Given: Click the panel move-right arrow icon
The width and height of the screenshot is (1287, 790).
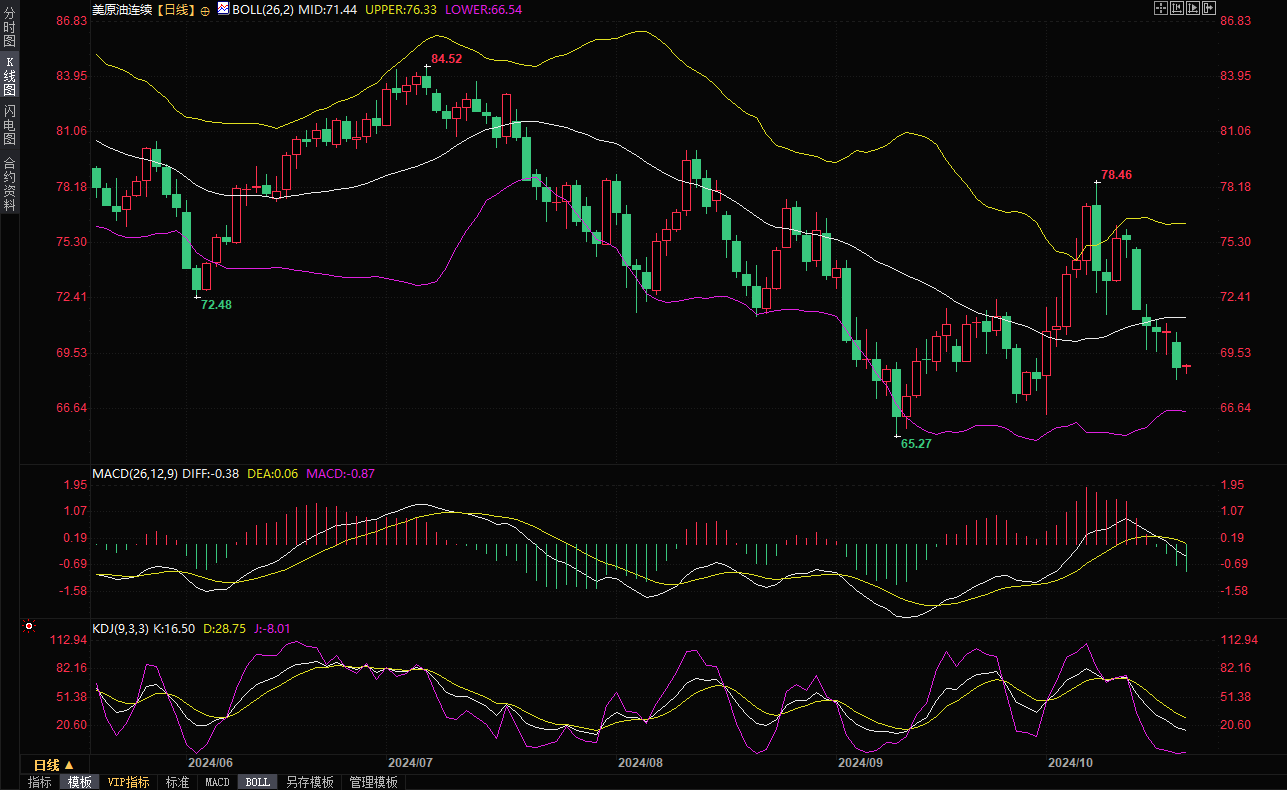Looking at the screenshot, I should pyautogui.click(x=1209, y=8).
